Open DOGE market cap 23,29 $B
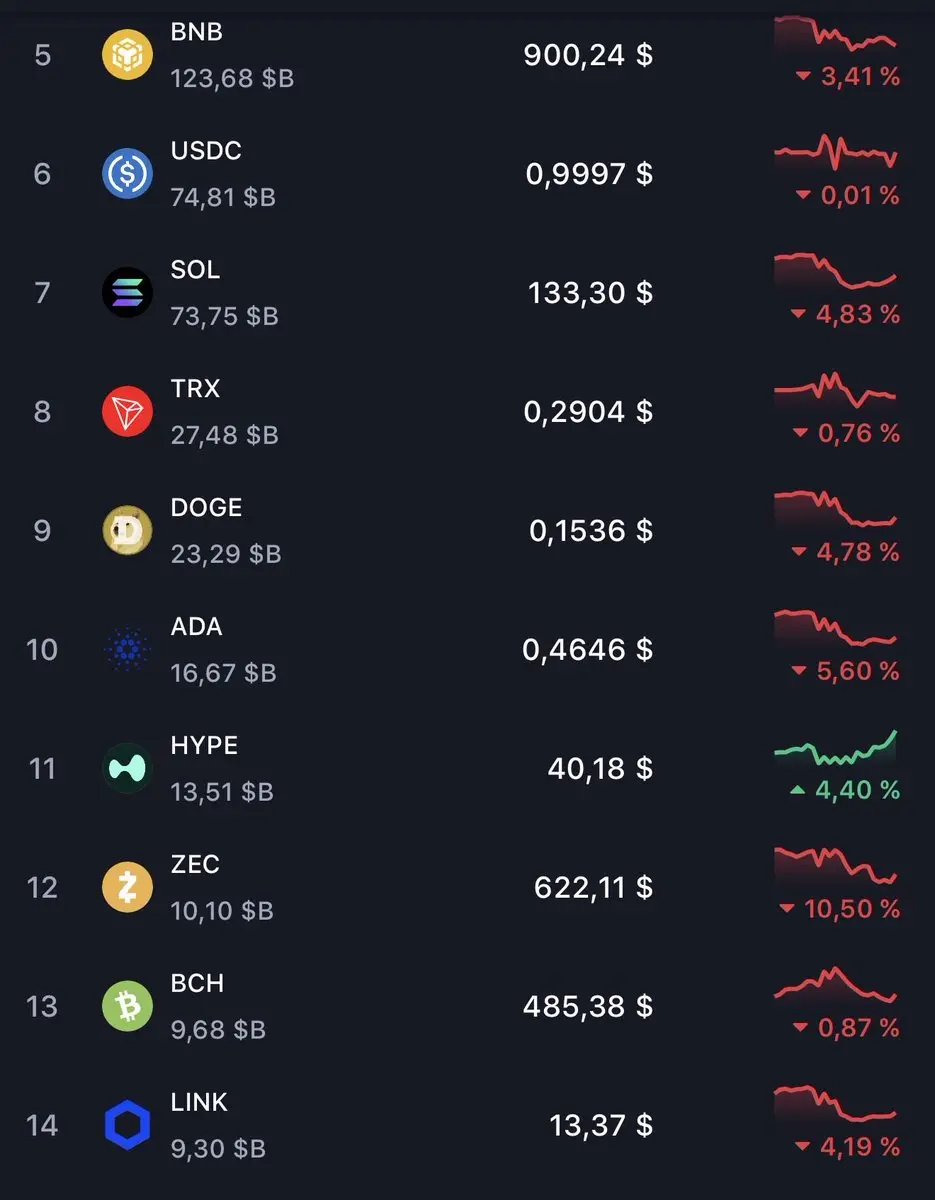Screen dimensions: 935x1200 coord(226,553)
